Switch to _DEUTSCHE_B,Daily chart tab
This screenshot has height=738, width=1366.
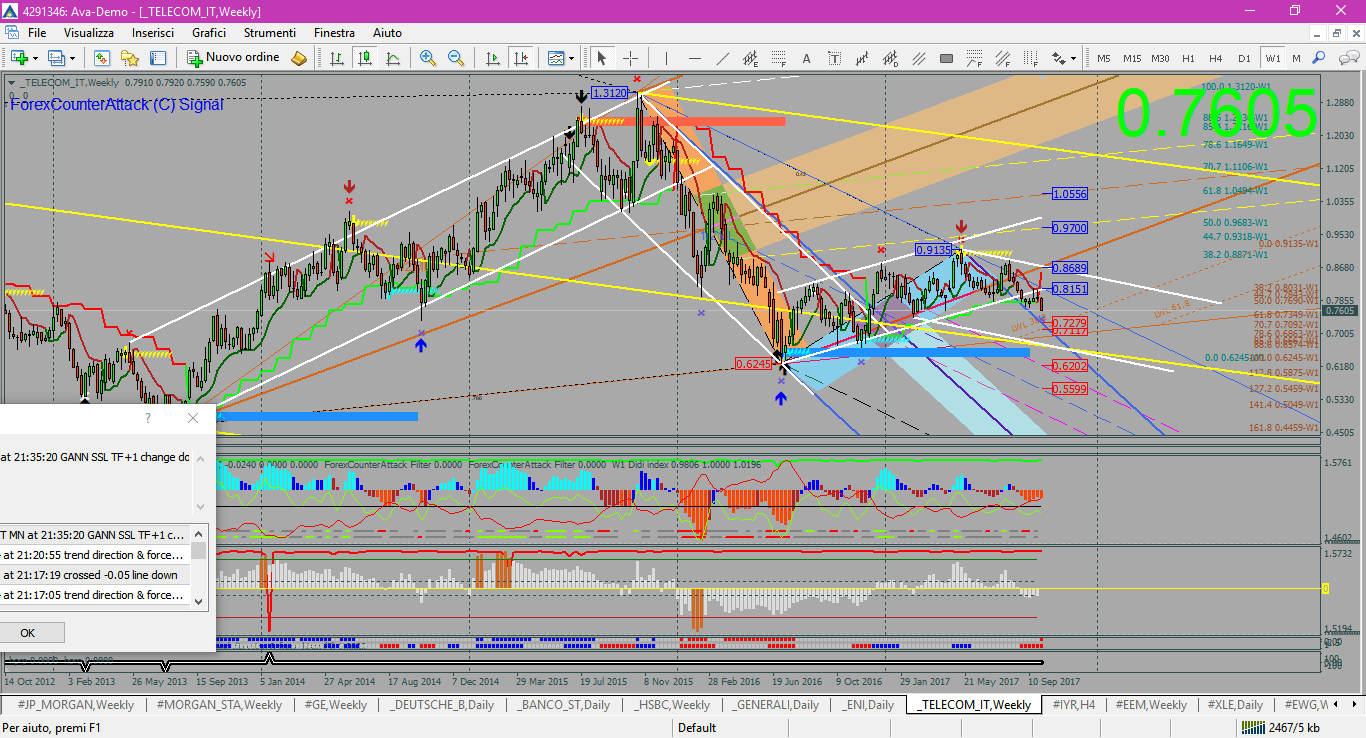tap(443, 705)
